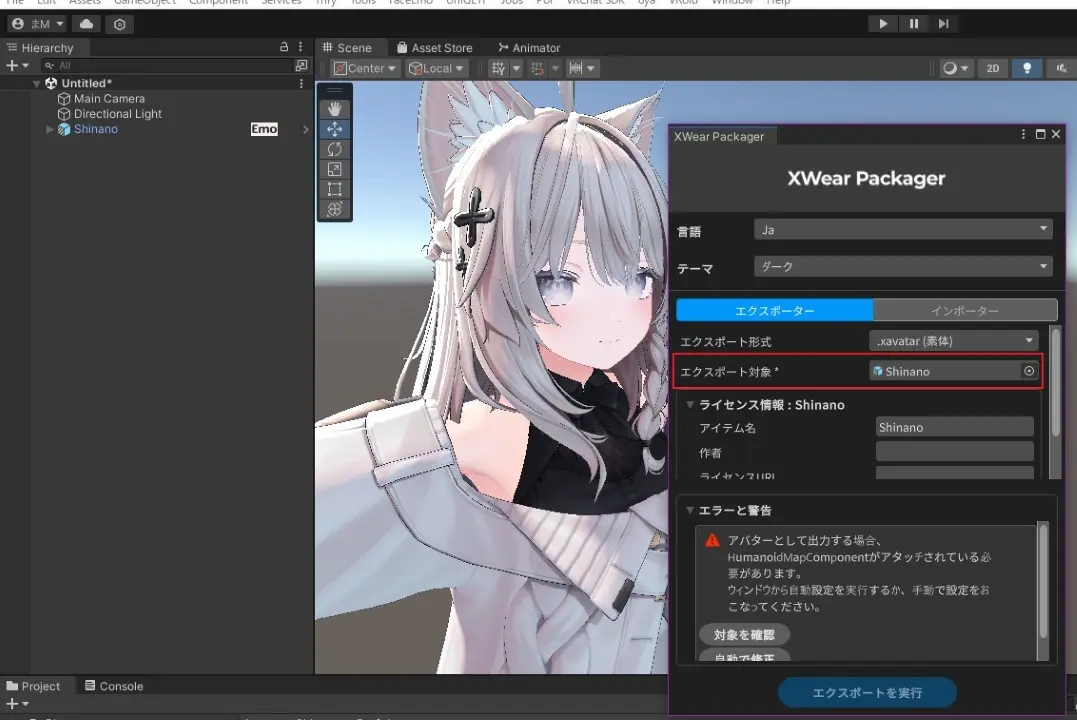Switch to the インポーター tab
Viewport: 1077px width, 720px height.
click(965, 311)
